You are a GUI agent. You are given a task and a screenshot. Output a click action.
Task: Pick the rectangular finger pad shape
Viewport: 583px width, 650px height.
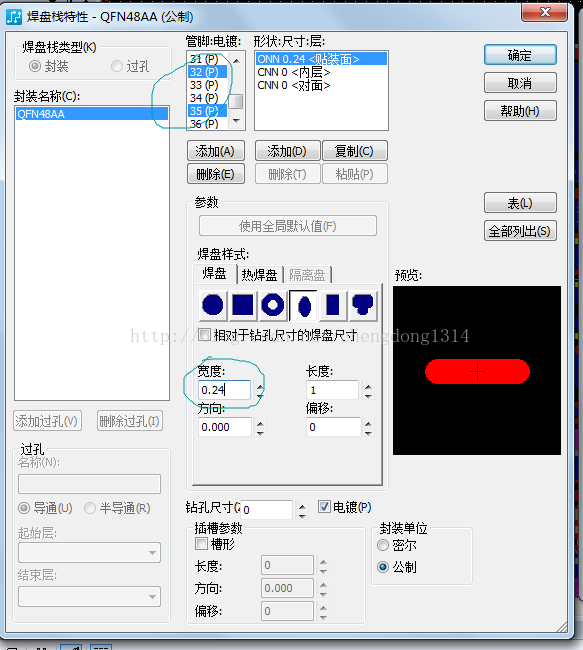point(333,306)
